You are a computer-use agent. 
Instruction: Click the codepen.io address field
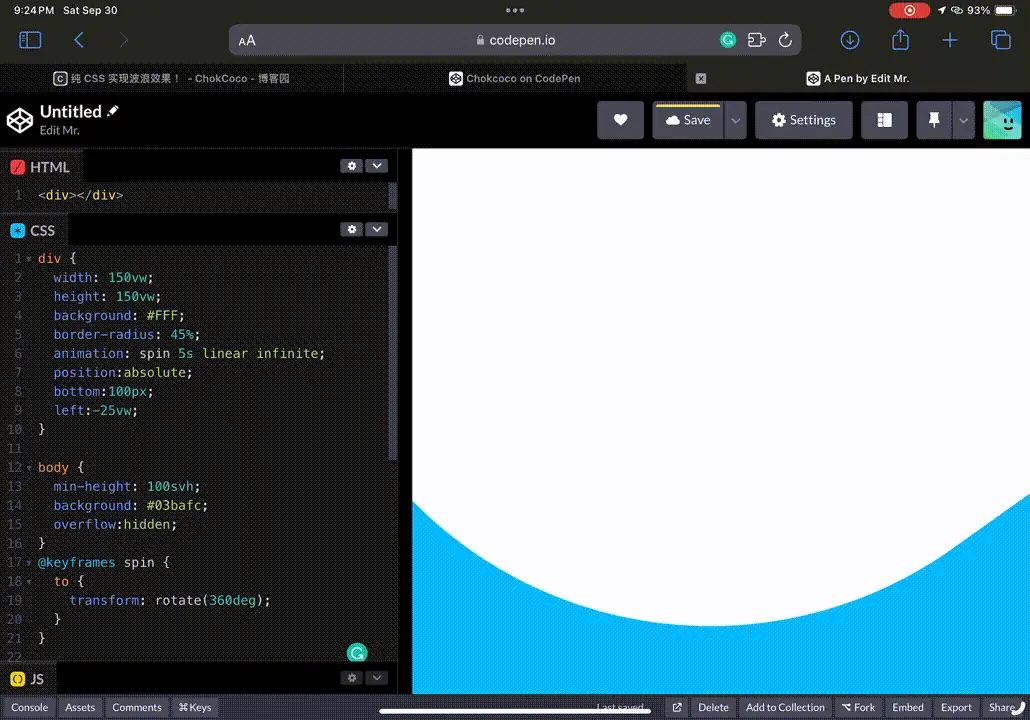tap(515, 40)
